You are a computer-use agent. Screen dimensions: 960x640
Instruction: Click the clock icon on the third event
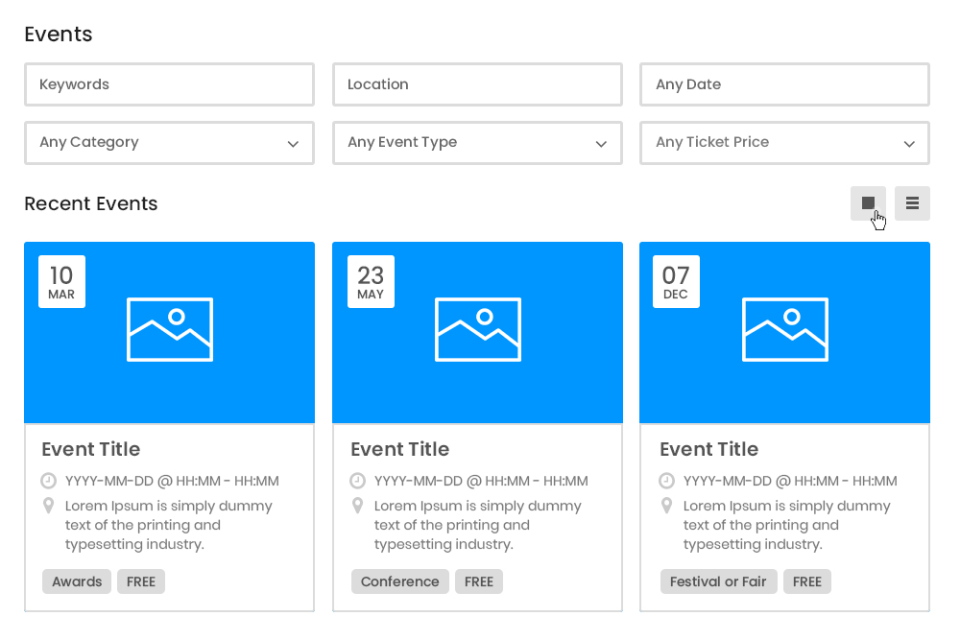tap(666, 480)
